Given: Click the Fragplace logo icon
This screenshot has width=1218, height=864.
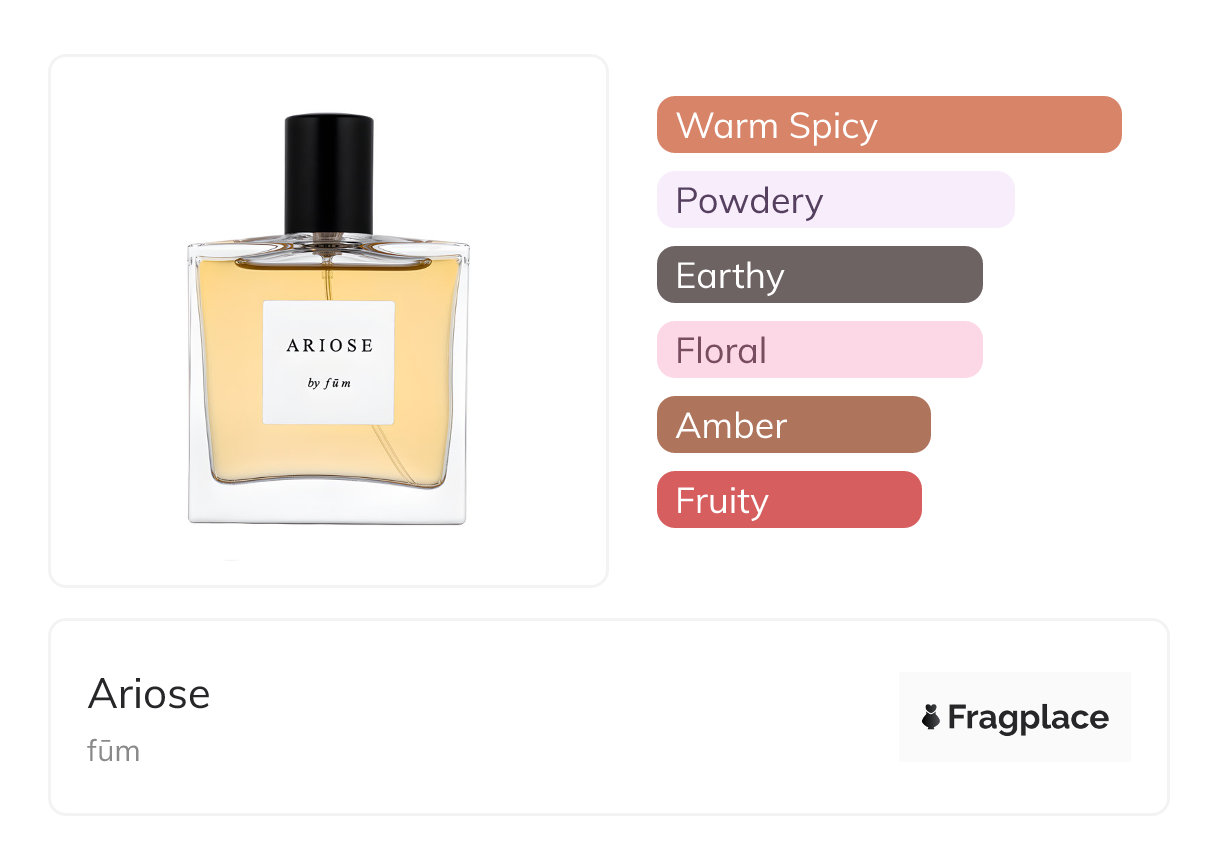Looking at the screenshot, I should tap(931, 717).
